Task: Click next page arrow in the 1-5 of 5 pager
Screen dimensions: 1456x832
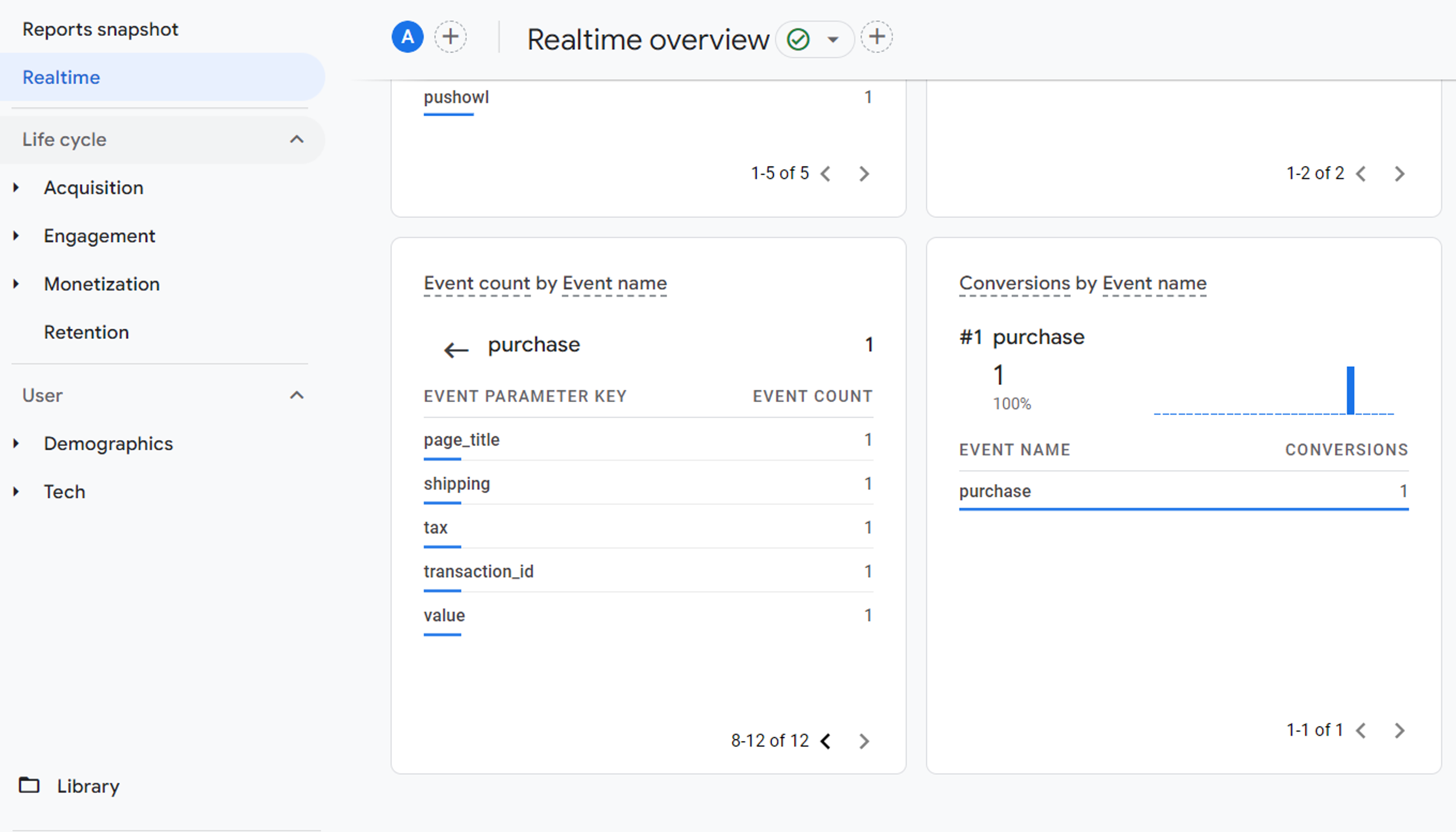Action: click(x=864, y=173)
